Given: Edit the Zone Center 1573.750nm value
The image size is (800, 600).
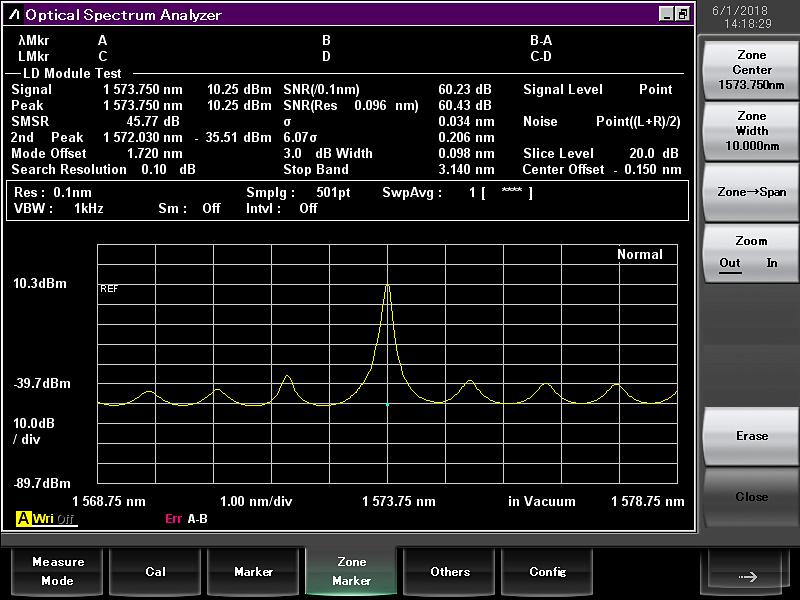Looking at the screenshot, I should coord(751,70).
